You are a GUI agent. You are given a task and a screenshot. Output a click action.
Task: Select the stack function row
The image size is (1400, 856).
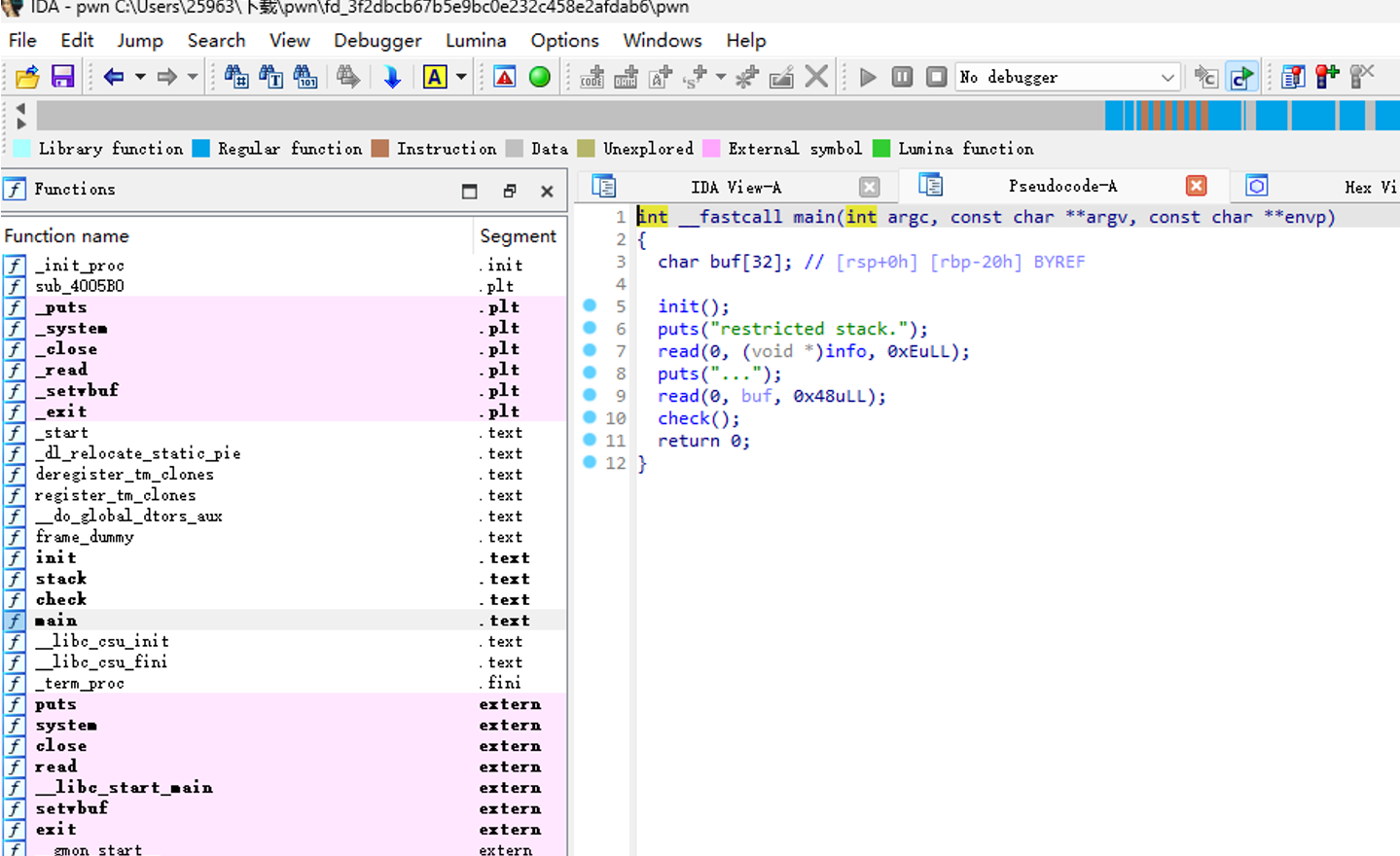click(x=283, y=579)
